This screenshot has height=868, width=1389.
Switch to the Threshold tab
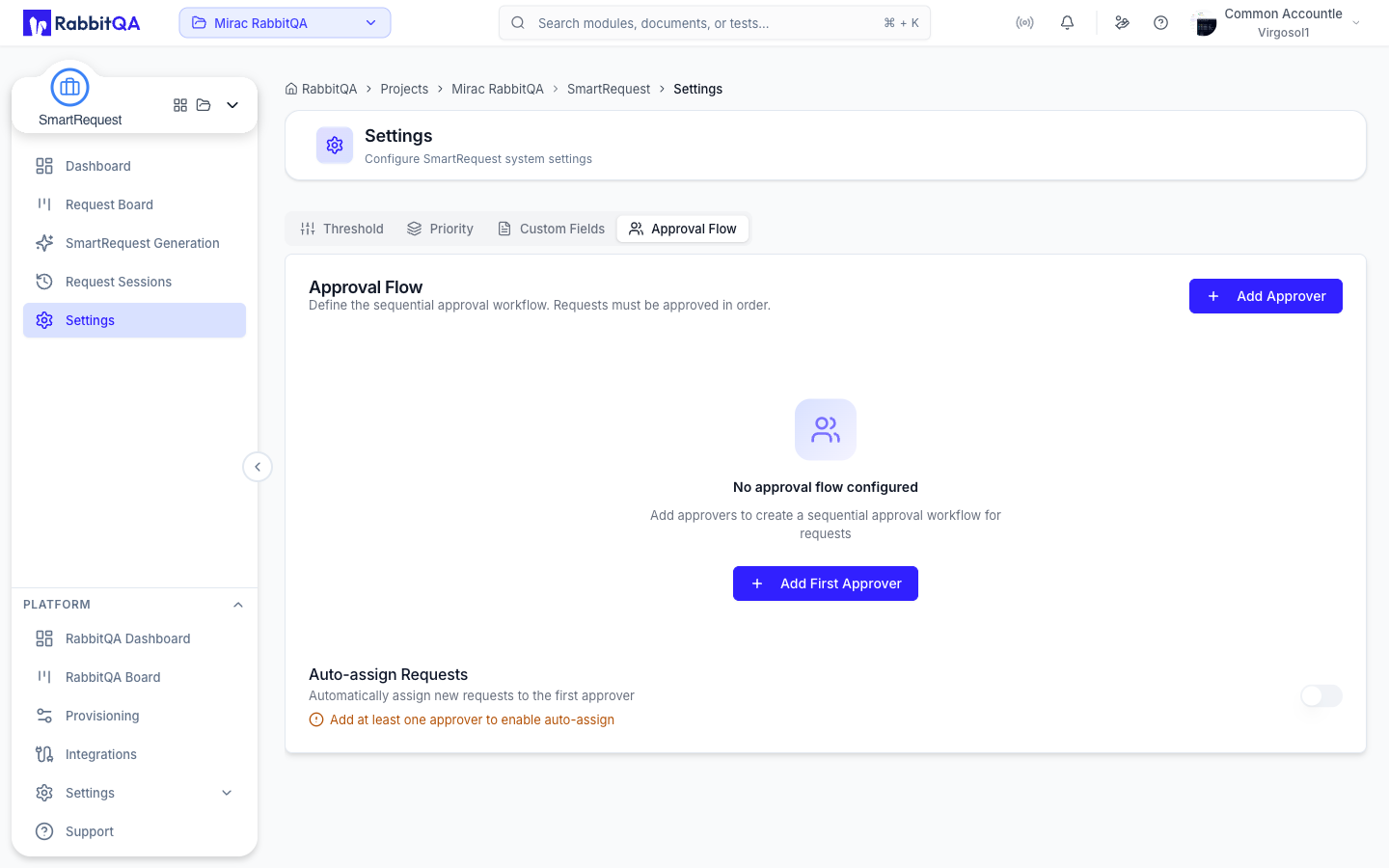click(x=342, y=229)
